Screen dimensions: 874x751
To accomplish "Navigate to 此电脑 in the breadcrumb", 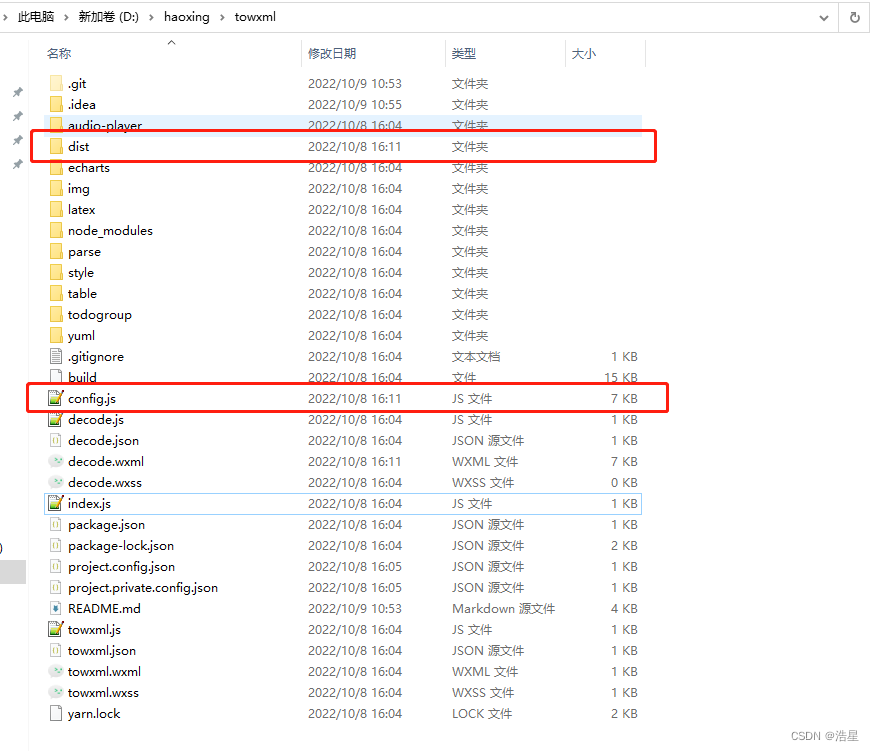I will [x=36, y=17].
